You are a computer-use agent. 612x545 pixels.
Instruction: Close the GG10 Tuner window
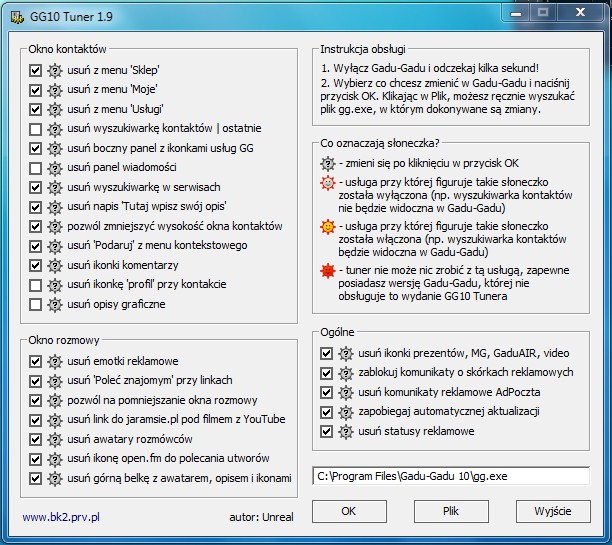coord(580,13)
